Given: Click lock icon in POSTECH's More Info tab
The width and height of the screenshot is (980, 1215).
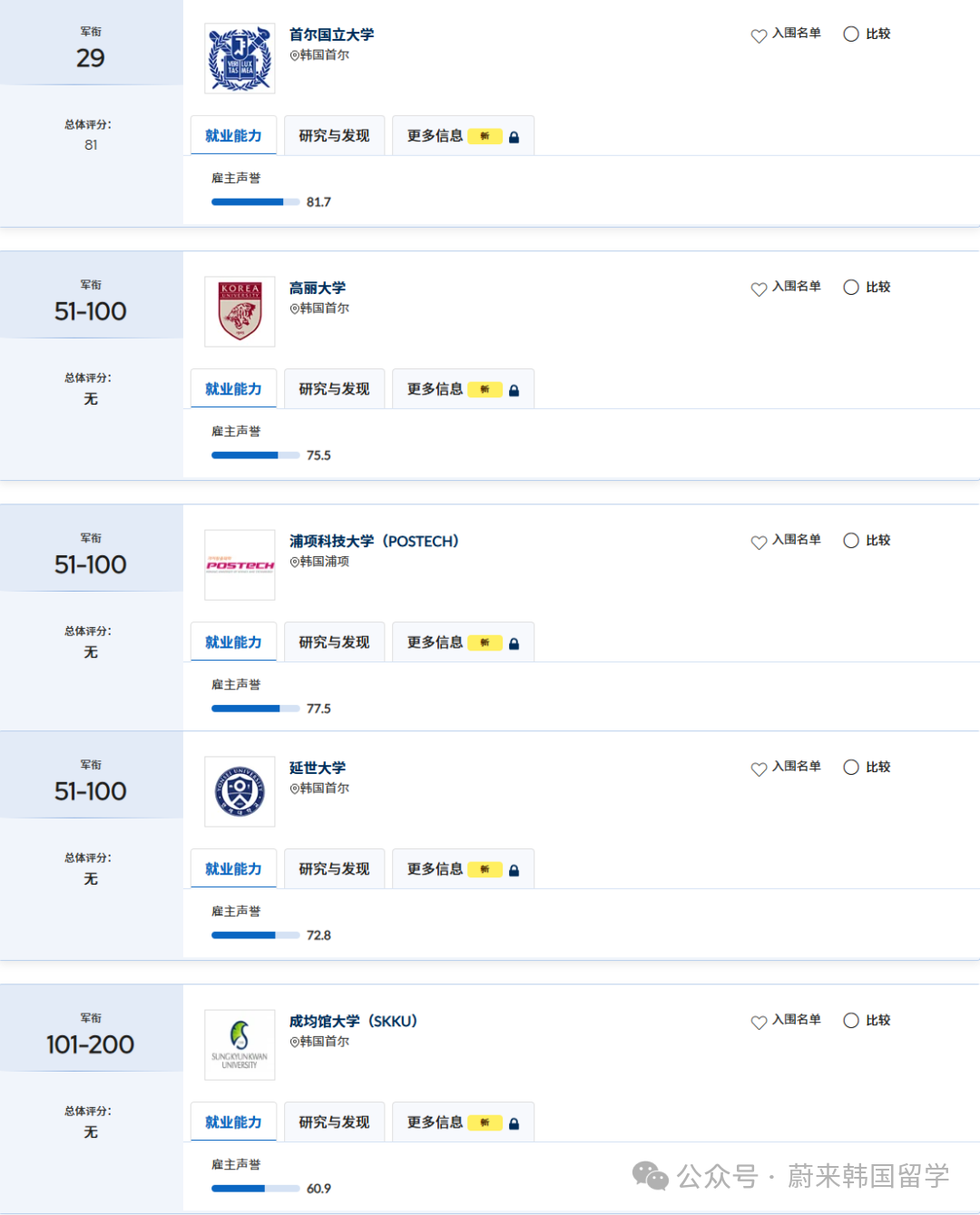Looking at the screenshot, I should click(x=514, y=643).
